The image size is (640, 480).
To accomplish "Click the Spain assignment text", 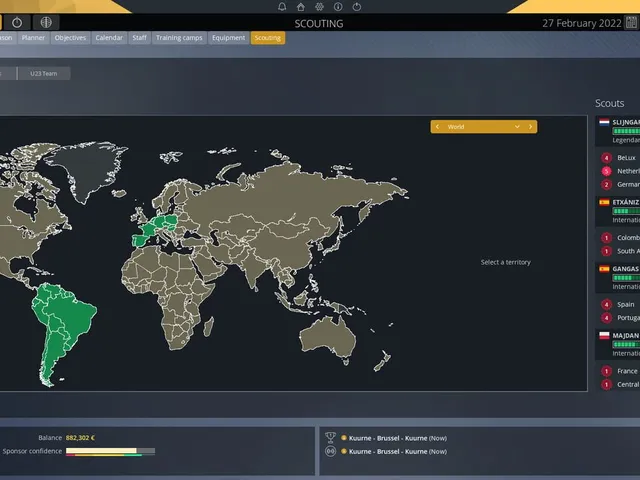I will (626, 304).
